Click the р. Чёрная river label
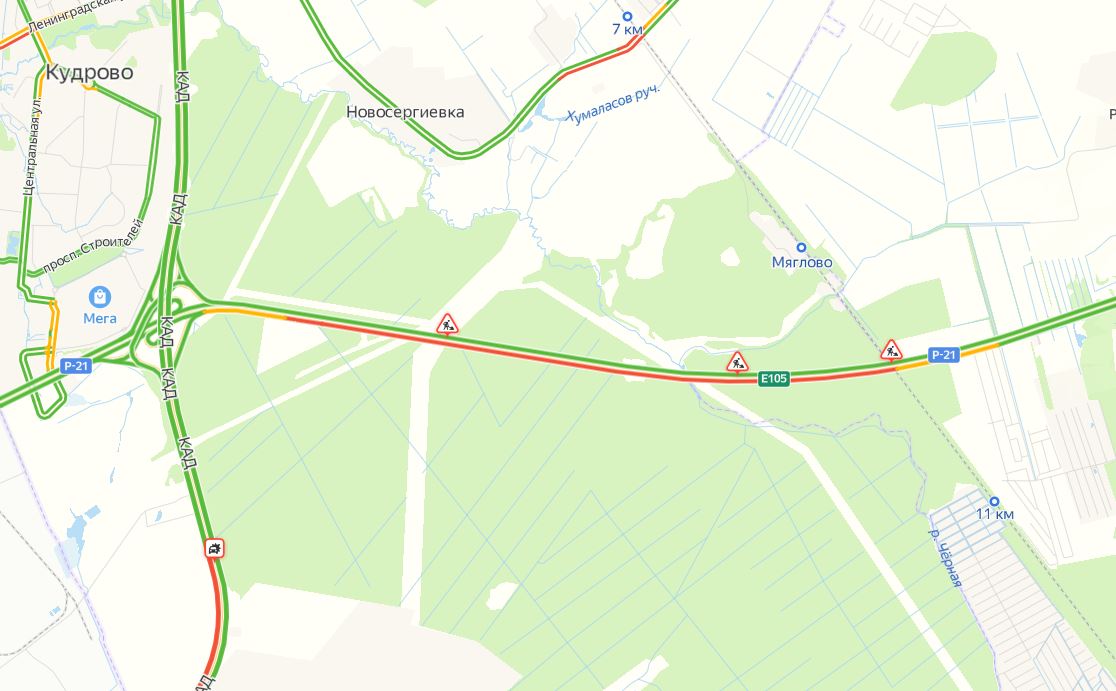The width and height of the screenshot is (1116, 691). (x=945, y=558)
